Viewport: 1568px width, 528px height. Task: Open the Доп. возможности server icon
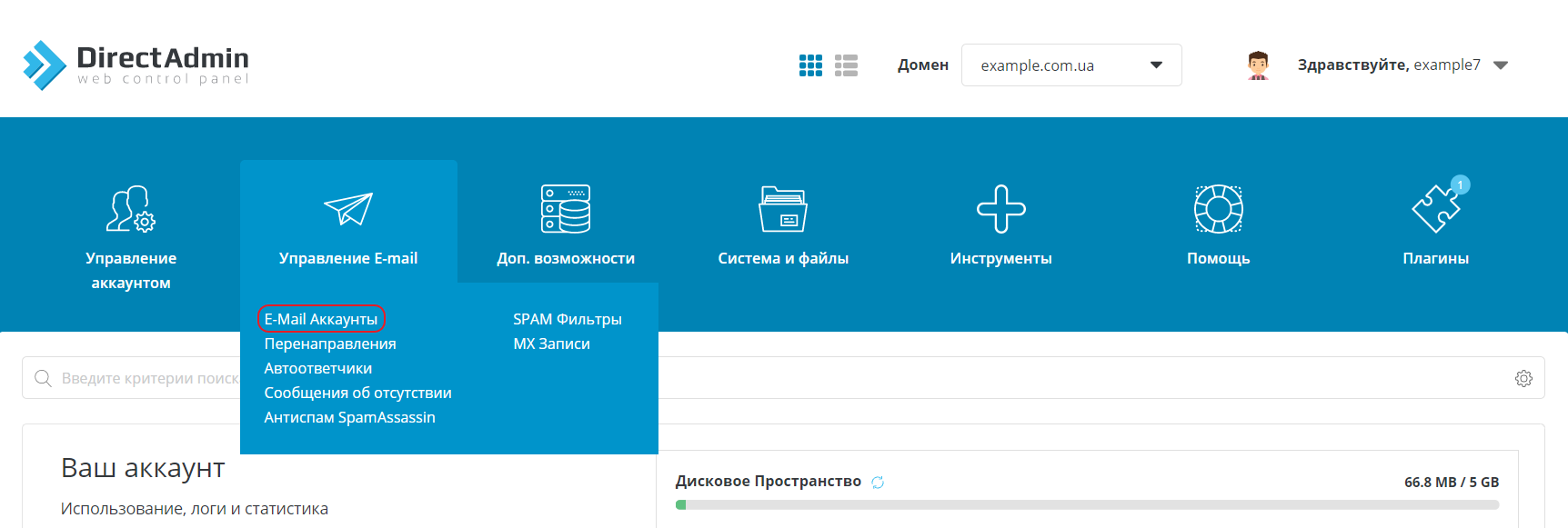click(565, 209)
